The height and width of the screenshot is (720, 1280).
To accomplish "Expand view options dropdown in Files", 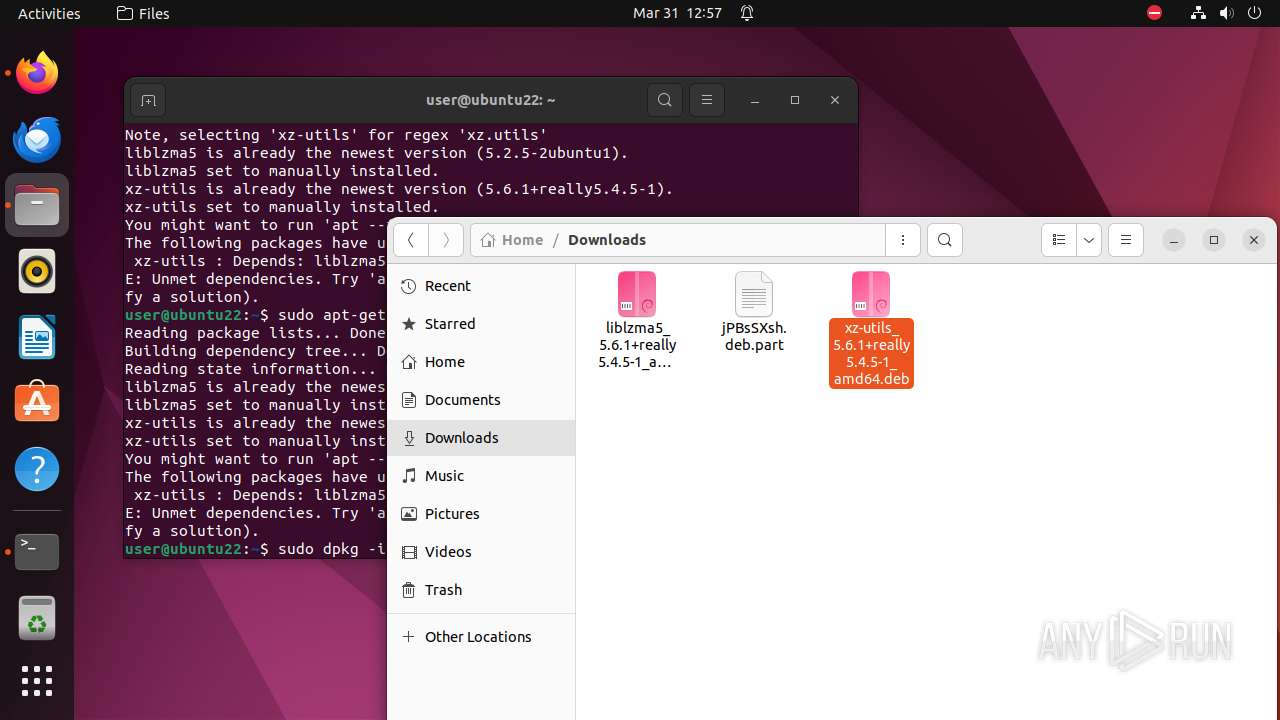I will pos(1089,240).
